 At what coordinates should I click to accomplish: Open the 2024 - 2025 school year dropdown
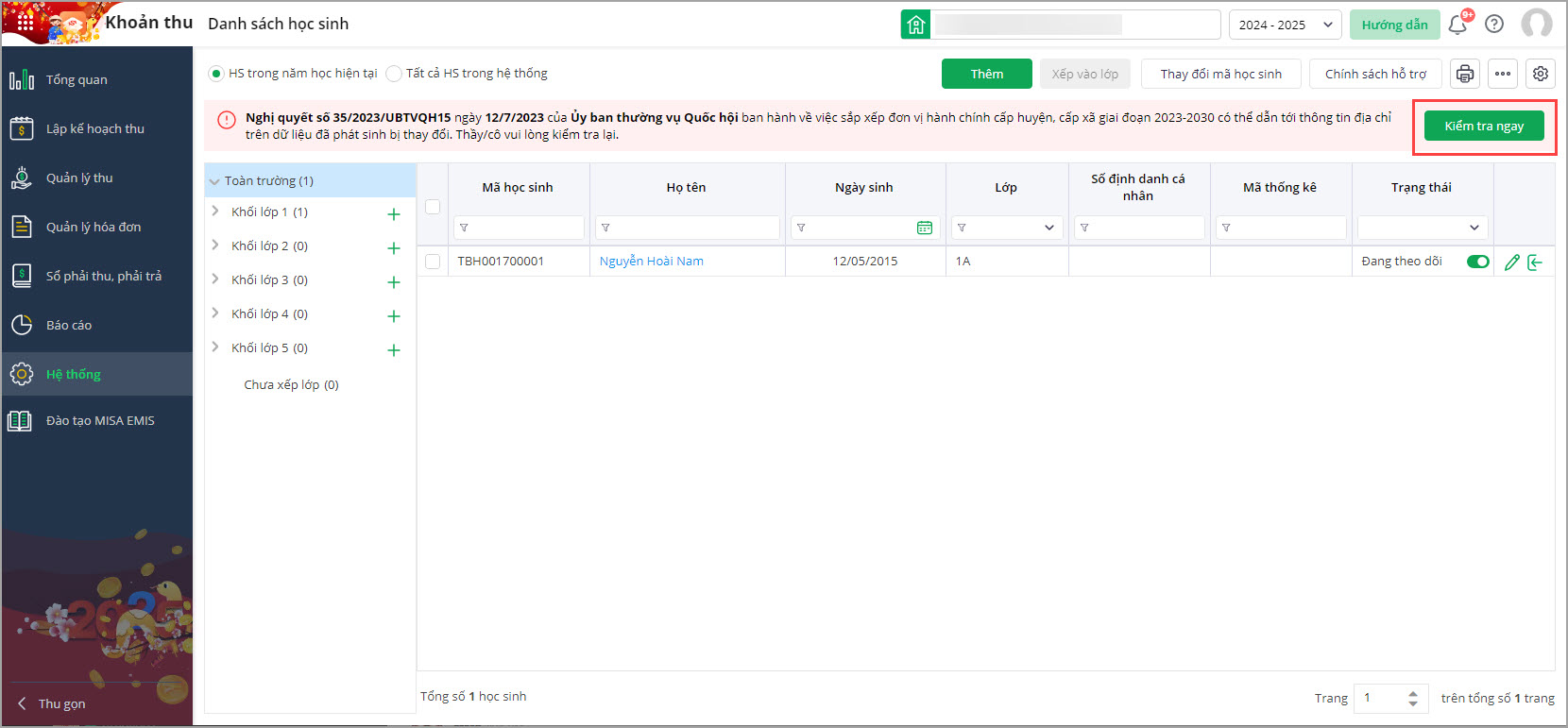(x=1286, y=25)
